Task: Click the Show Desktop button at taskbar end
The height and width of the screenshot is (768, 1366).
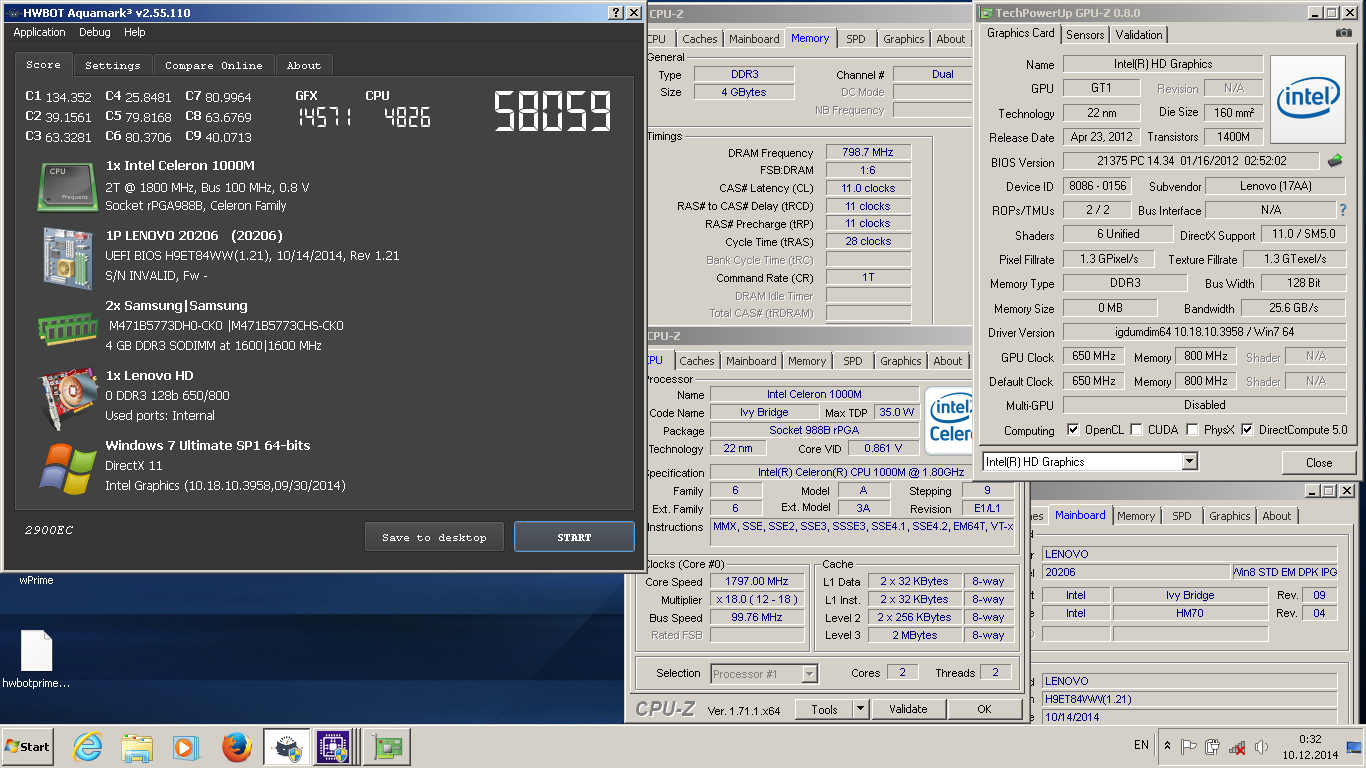Action: tap(1354, 747)
